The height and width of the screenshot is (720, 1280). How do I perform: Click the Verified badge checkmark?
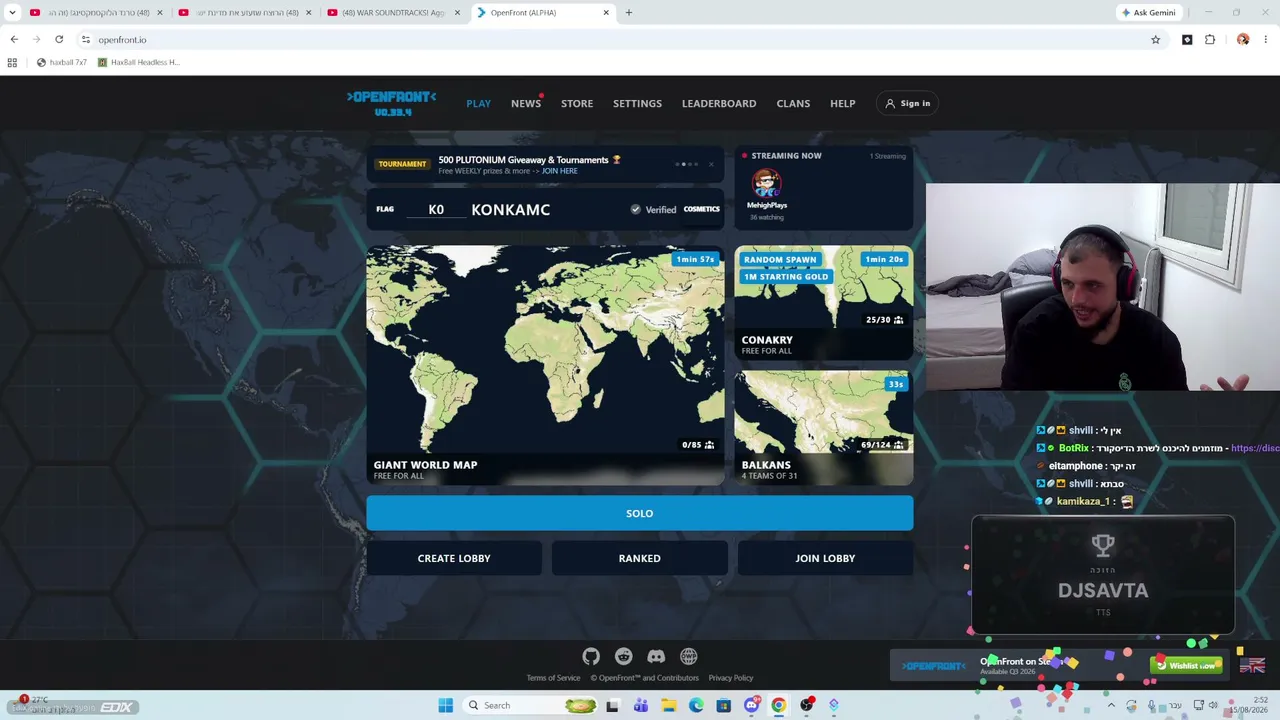[x=635, y=209]
